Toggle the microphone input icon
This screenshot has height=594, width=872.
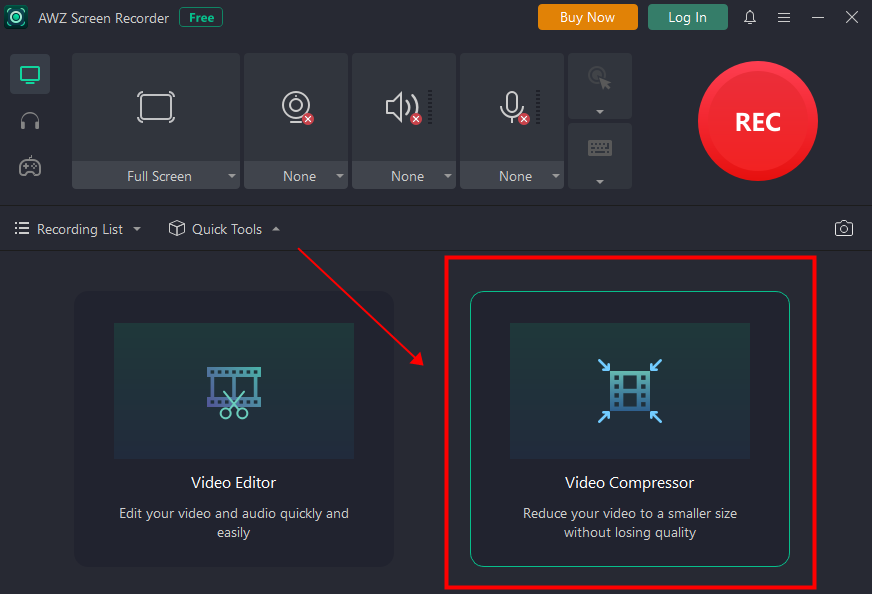[513, 107]
